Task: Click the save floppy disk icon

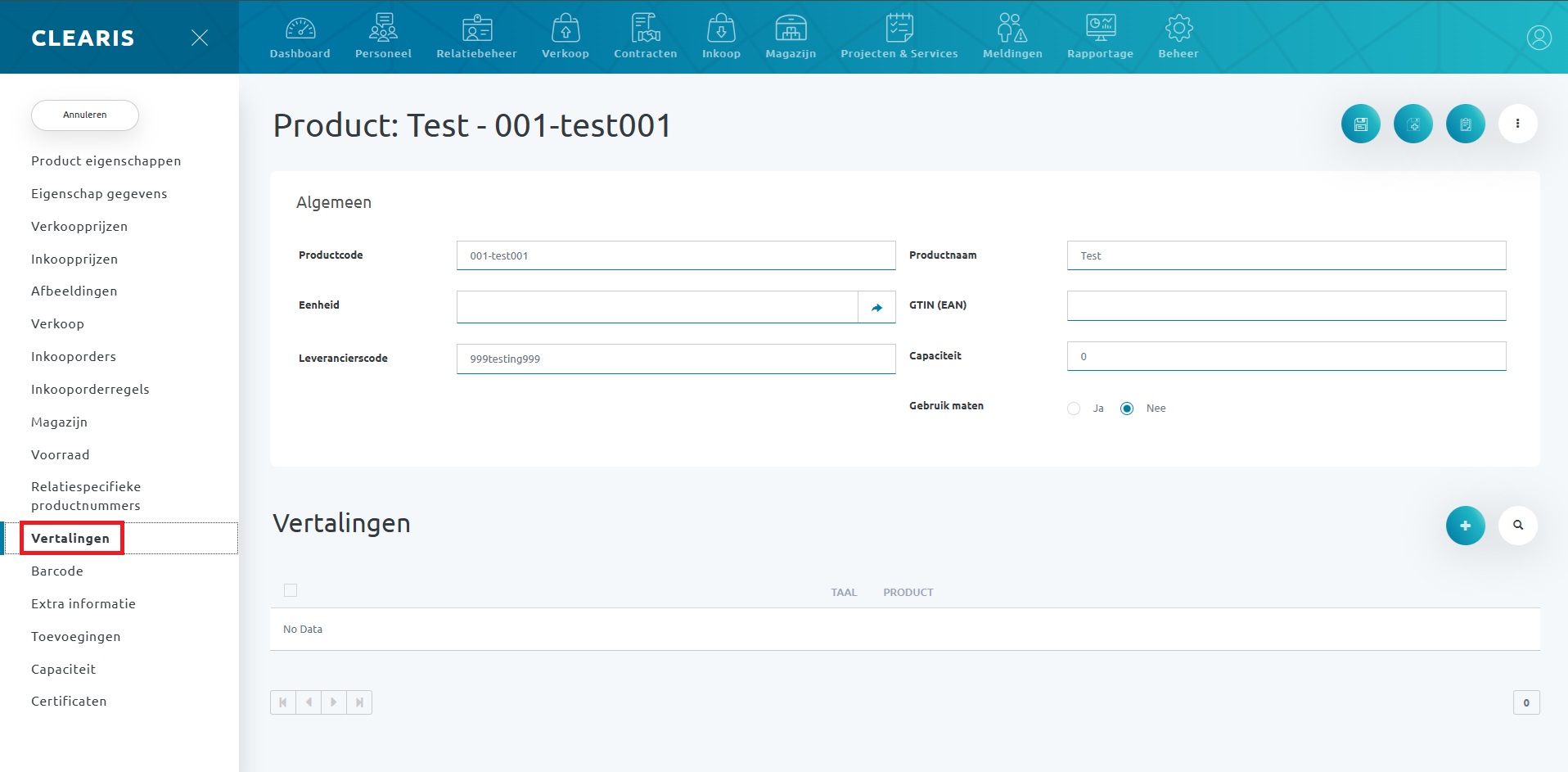Action: click(x=1360, y=124)
